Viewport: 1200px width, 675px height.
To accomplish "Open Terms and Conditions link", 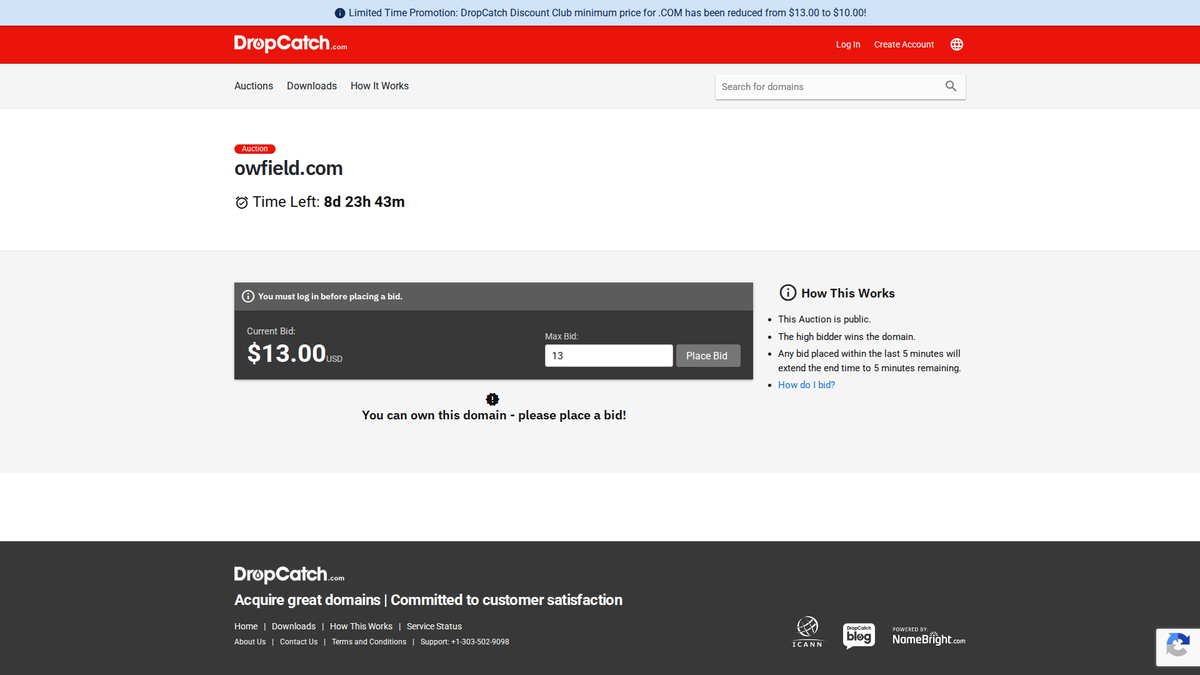I will click(369, 642).
